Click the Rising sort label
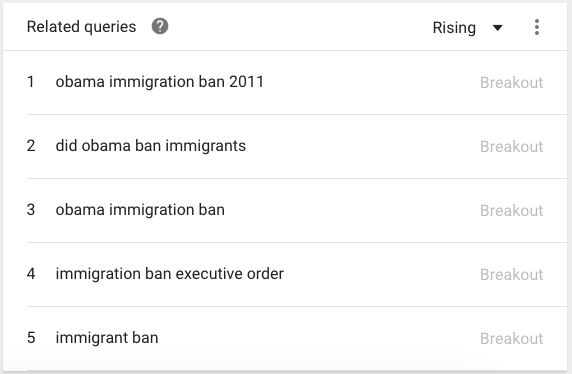Viewport: 572px width, 374px height. [x=454, y=28]
